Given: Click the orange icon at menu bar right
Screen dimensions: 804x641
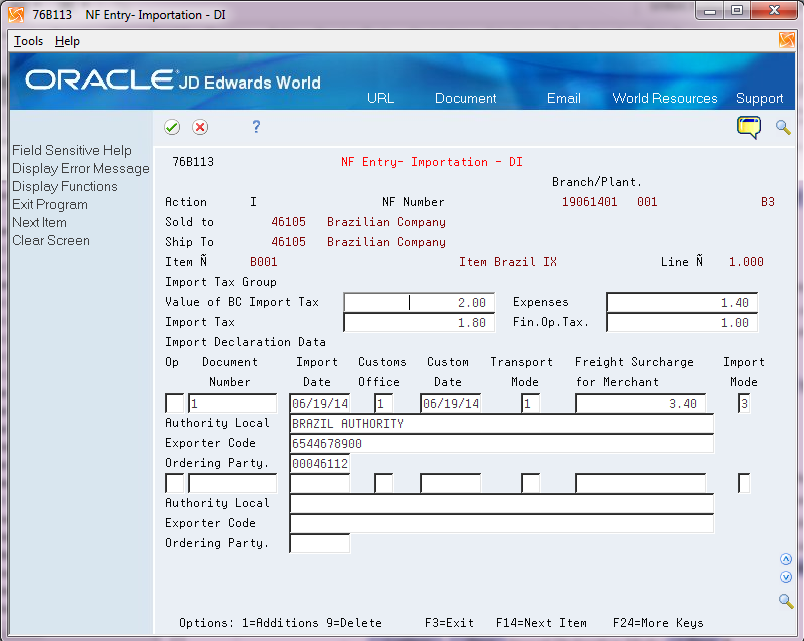Looking at the screenshot, I should pyautogui.click(x=786, y=40).
